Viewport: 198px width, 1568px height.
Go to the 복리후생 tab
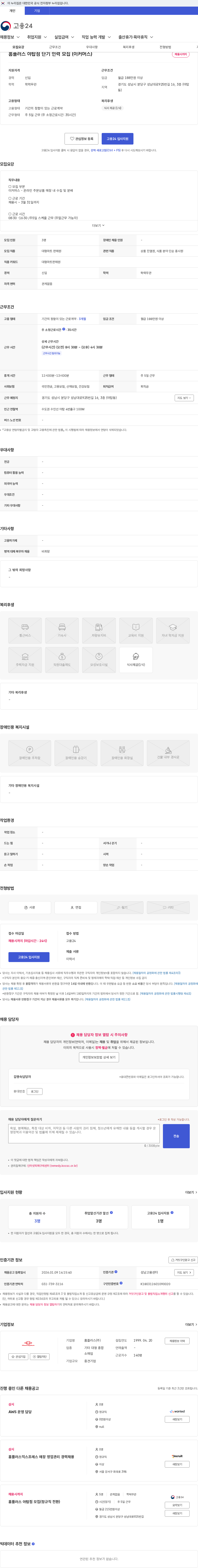click(128, 47)
